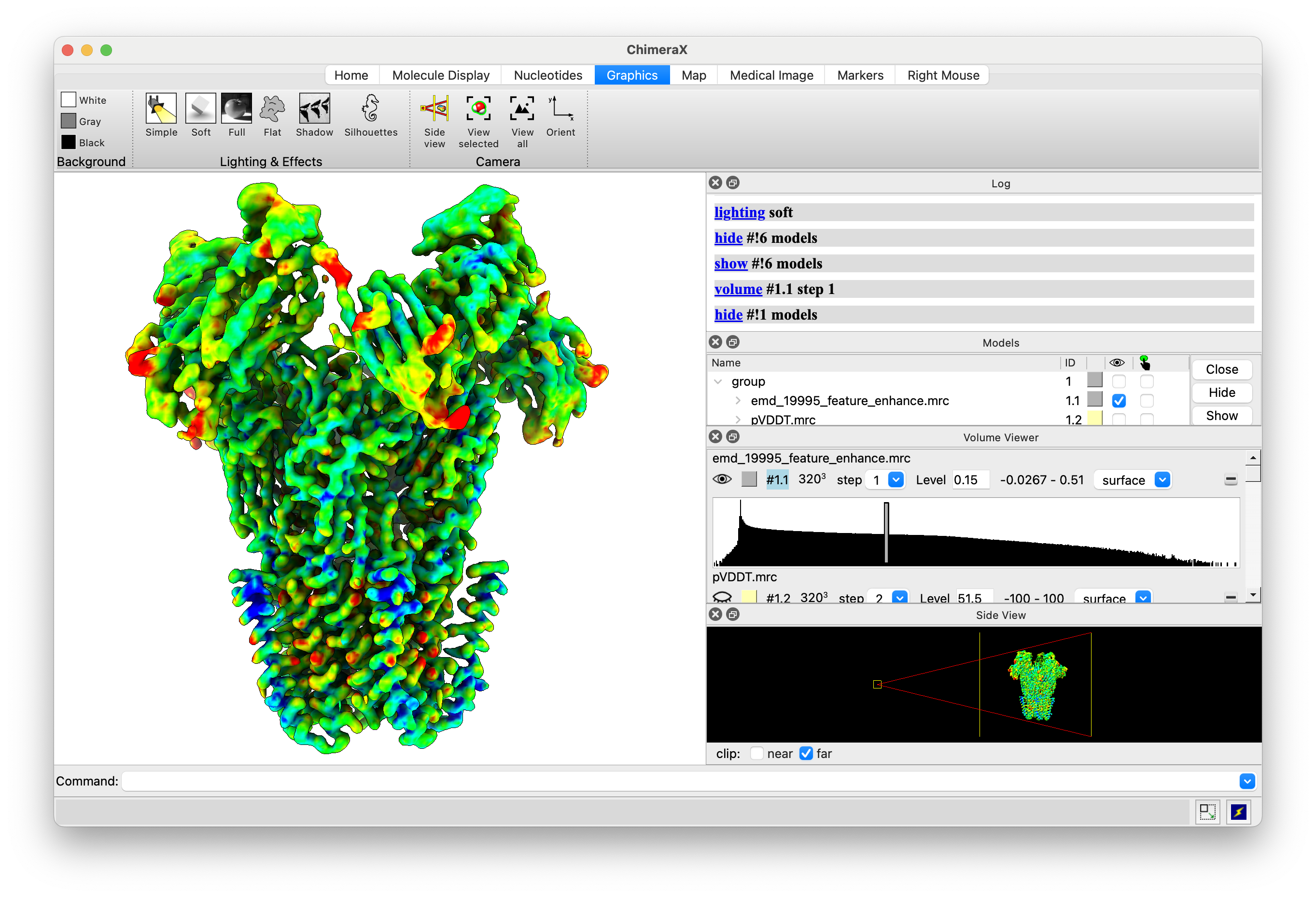Close the Models panel
This screenshot has height=898, width=1316.
(x=716, y=342)
